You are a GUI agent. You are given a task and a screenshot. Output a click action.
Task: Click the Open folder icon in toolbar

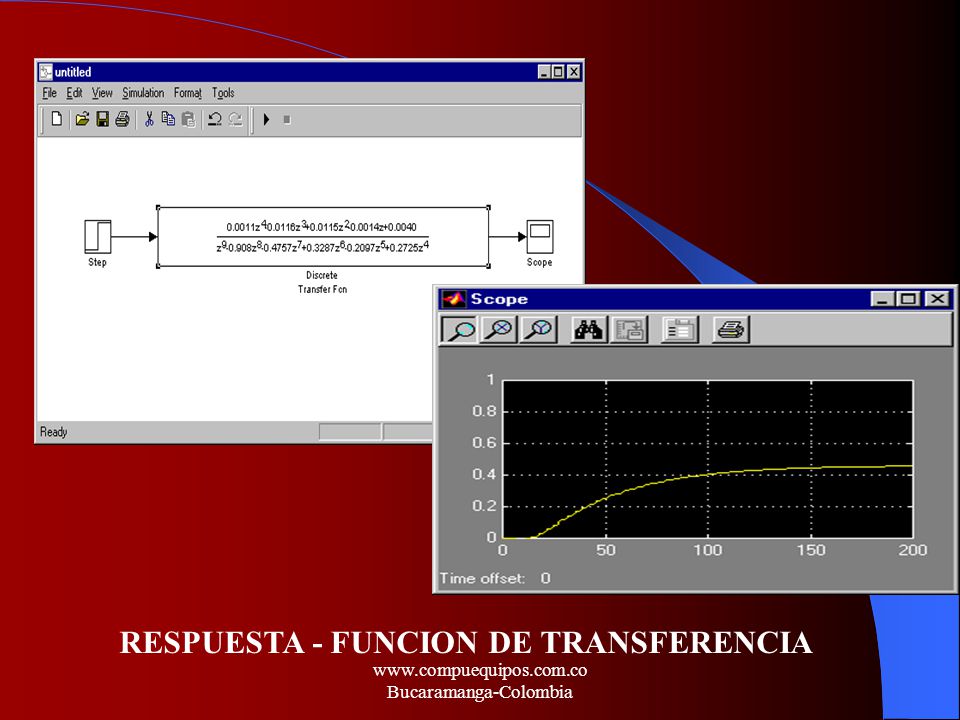click(81, 119)
